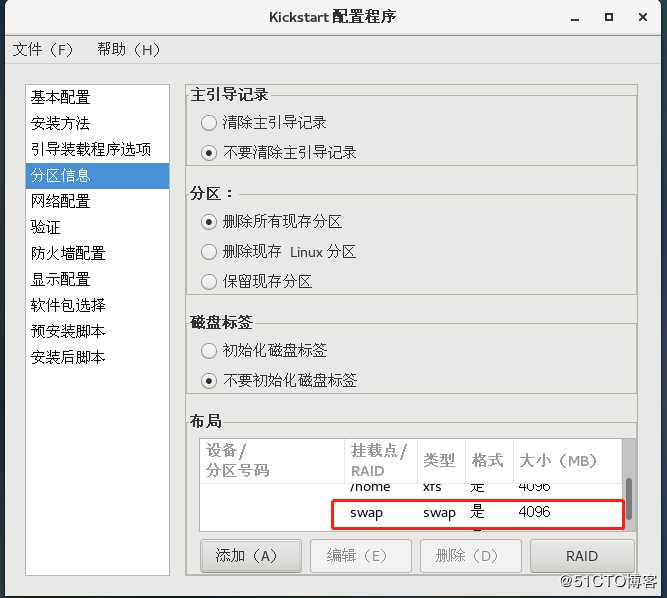Select the swap partition row
Screen dimensions: 667x598
[411, 513]
